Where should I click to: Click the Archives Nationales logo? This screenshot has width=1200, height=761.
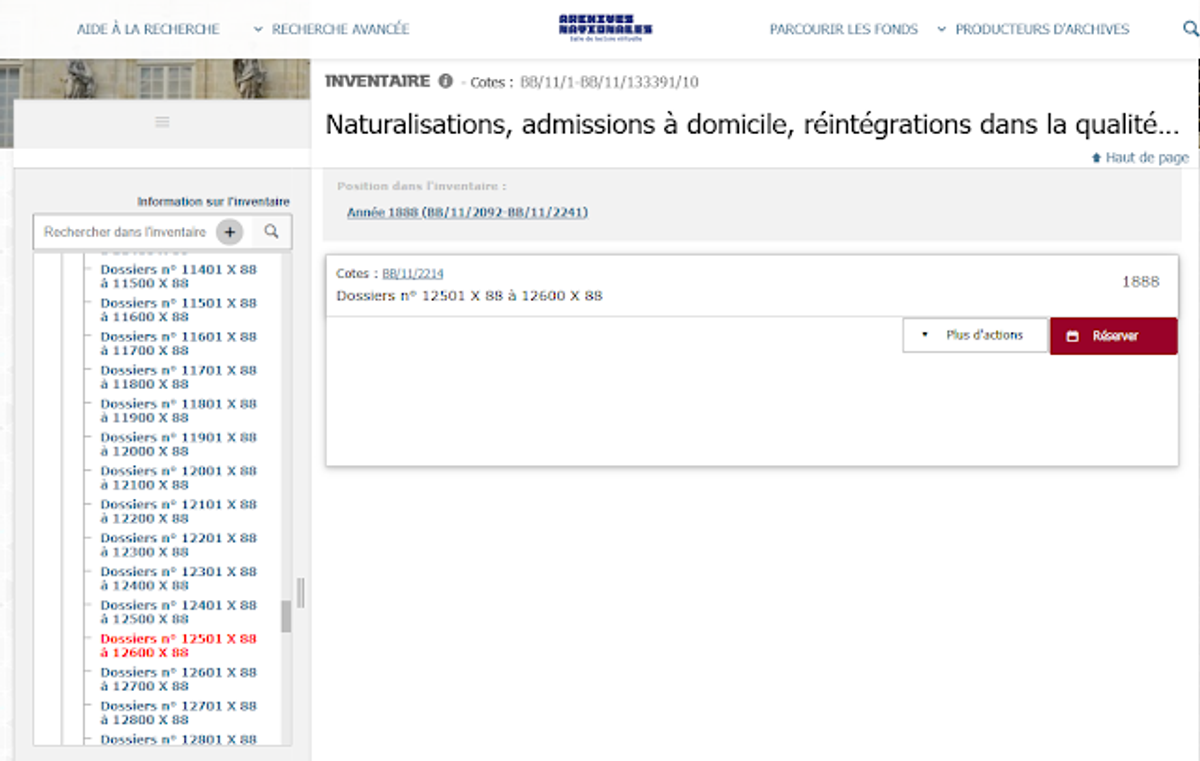coord(606,28)
